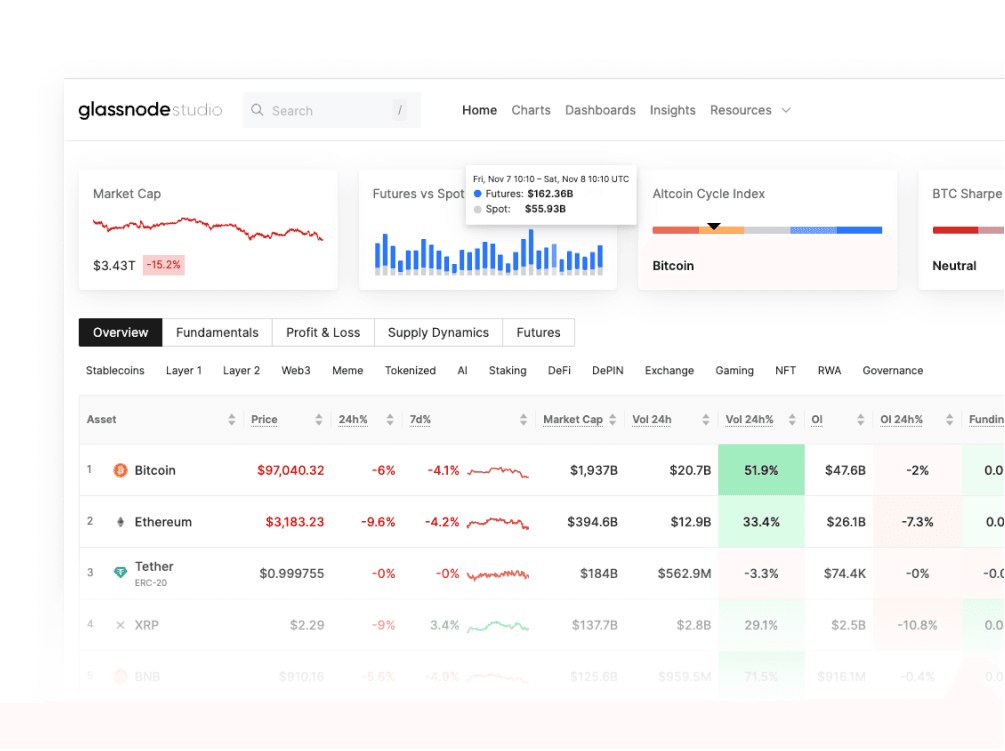The width and height of the screenshot is (1005, 751).
Task: Click the Tether token icon
Action: click(119, 572)
